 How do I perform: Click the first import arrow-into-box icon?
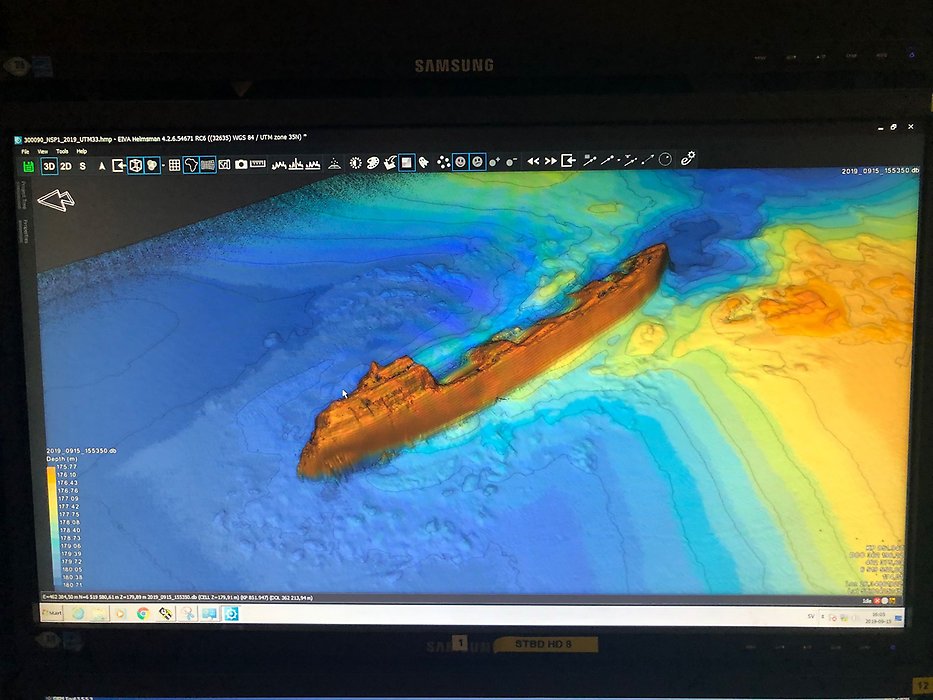118,165
